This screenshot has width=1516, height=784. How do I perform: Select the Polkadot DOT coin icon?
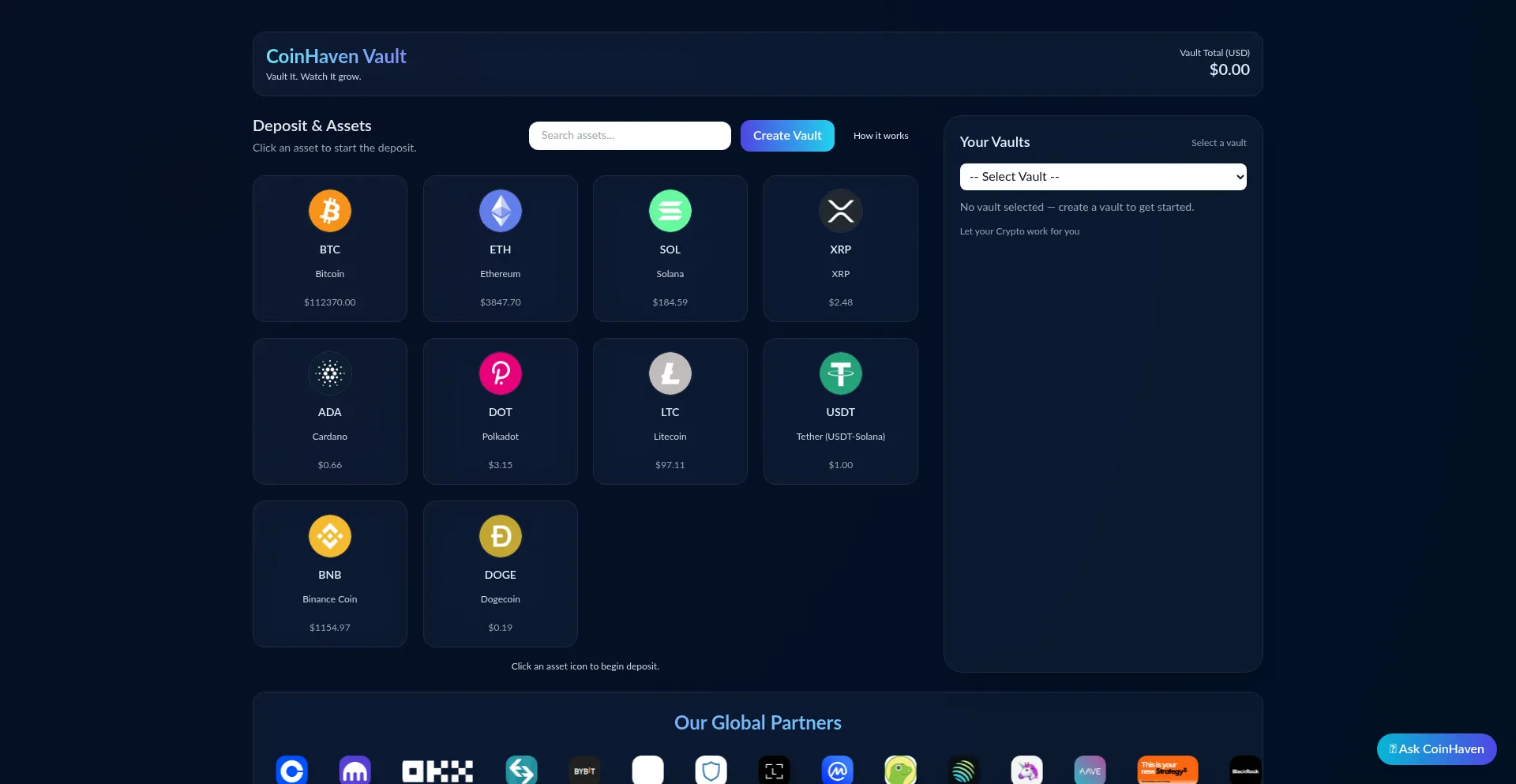point(501,373)
